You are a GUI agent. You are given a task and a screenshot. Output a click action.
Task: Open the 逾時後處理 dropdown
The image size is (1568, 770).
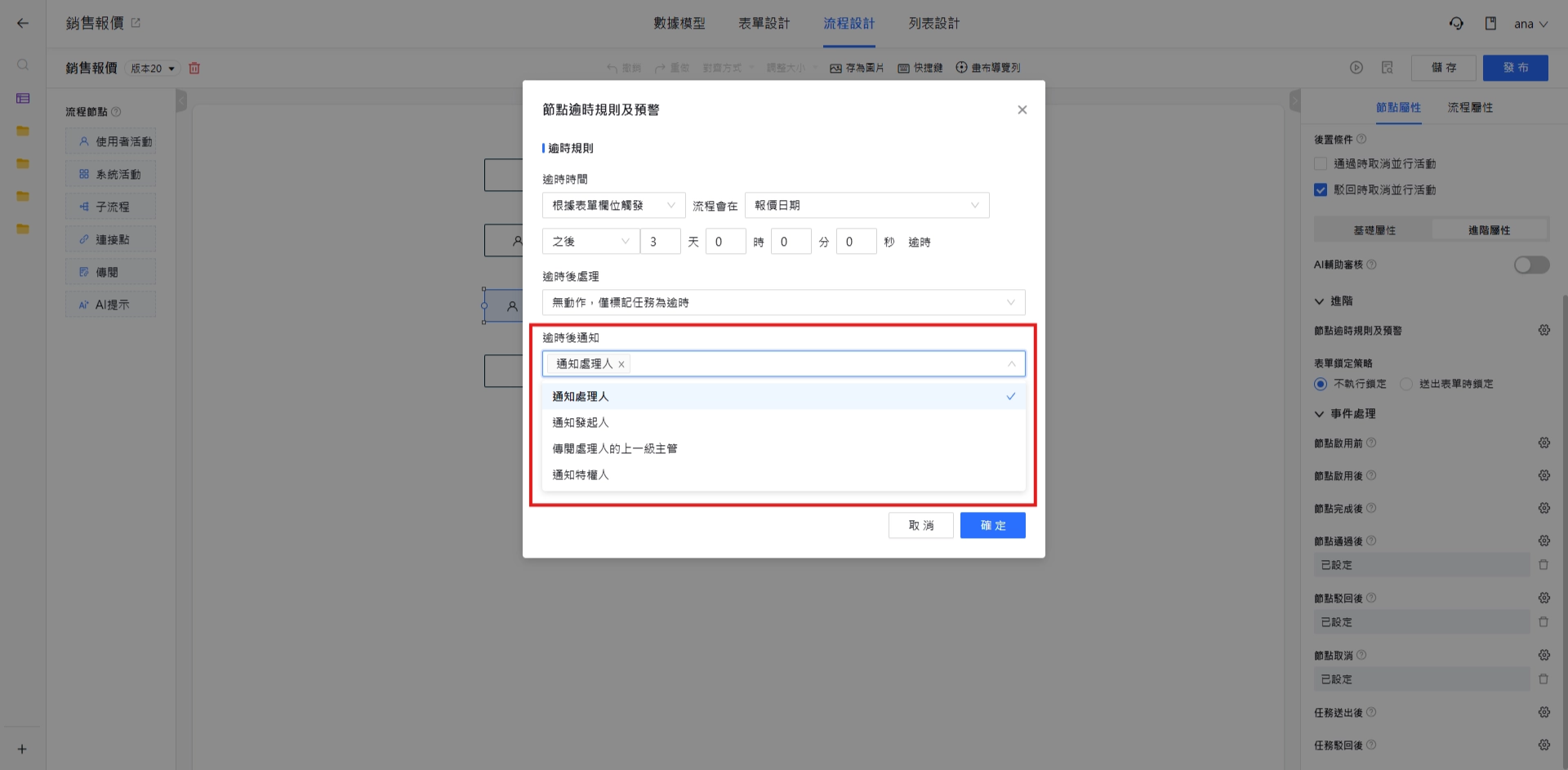pyautogui.click(x=784, y=303)
